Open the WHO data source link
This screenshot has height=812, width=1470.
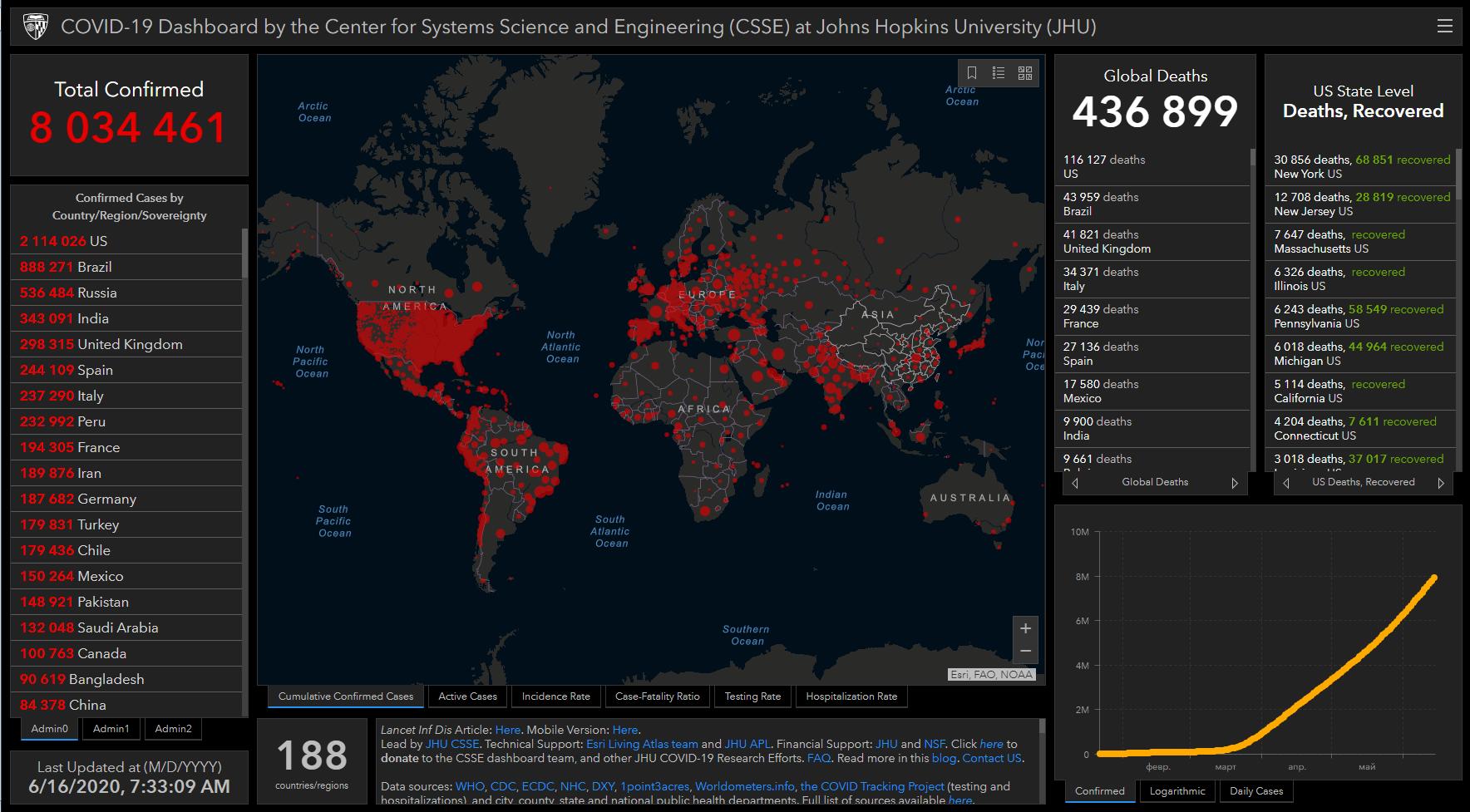coord(470,786)
